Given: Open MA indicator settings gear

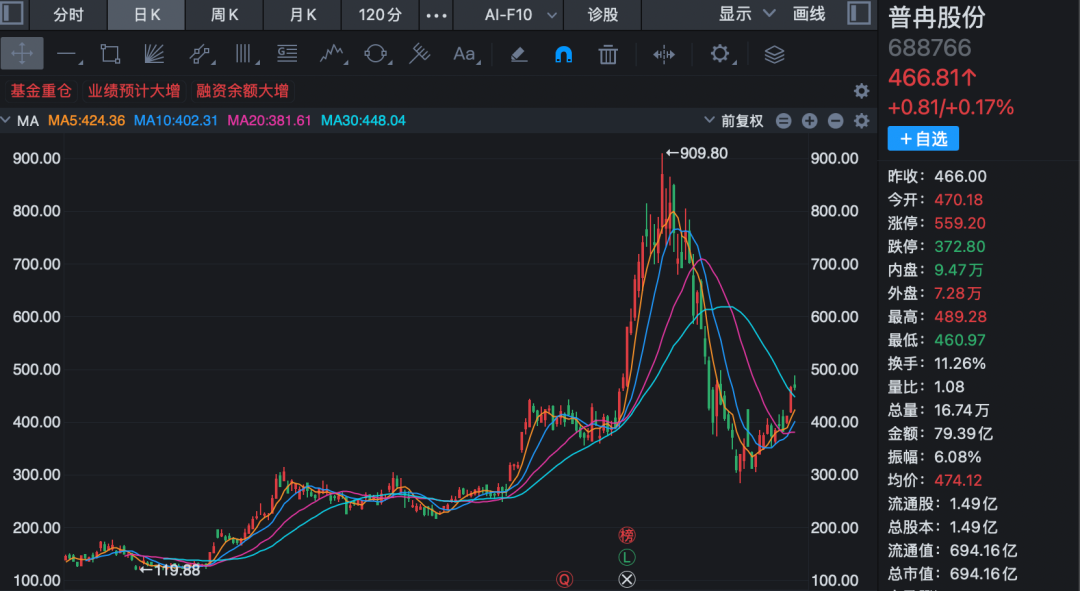Looking at the screenshot, I should coord(861,121).
